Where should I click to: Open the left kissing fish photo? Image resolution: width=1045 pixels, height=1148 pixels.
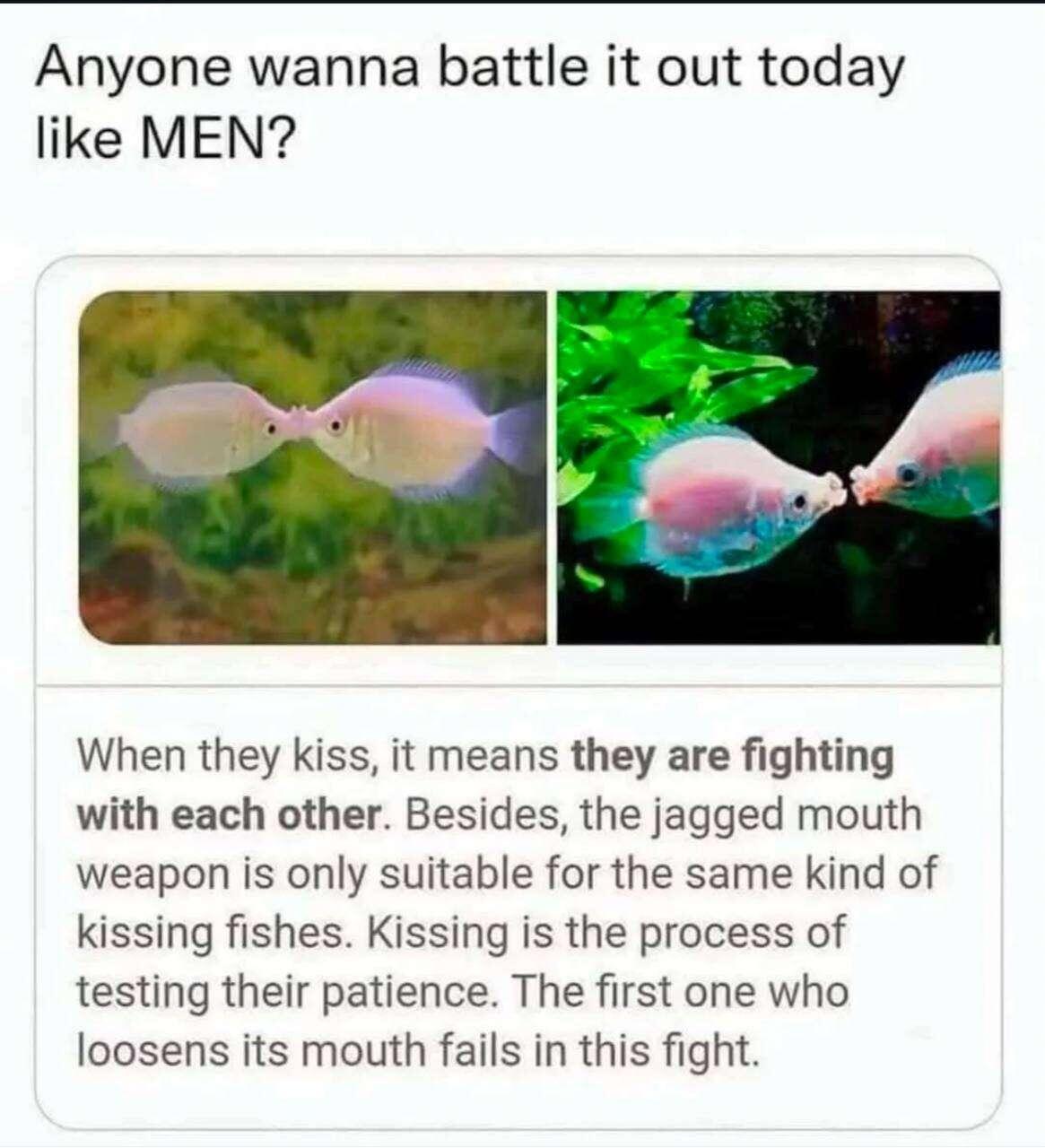313,467
